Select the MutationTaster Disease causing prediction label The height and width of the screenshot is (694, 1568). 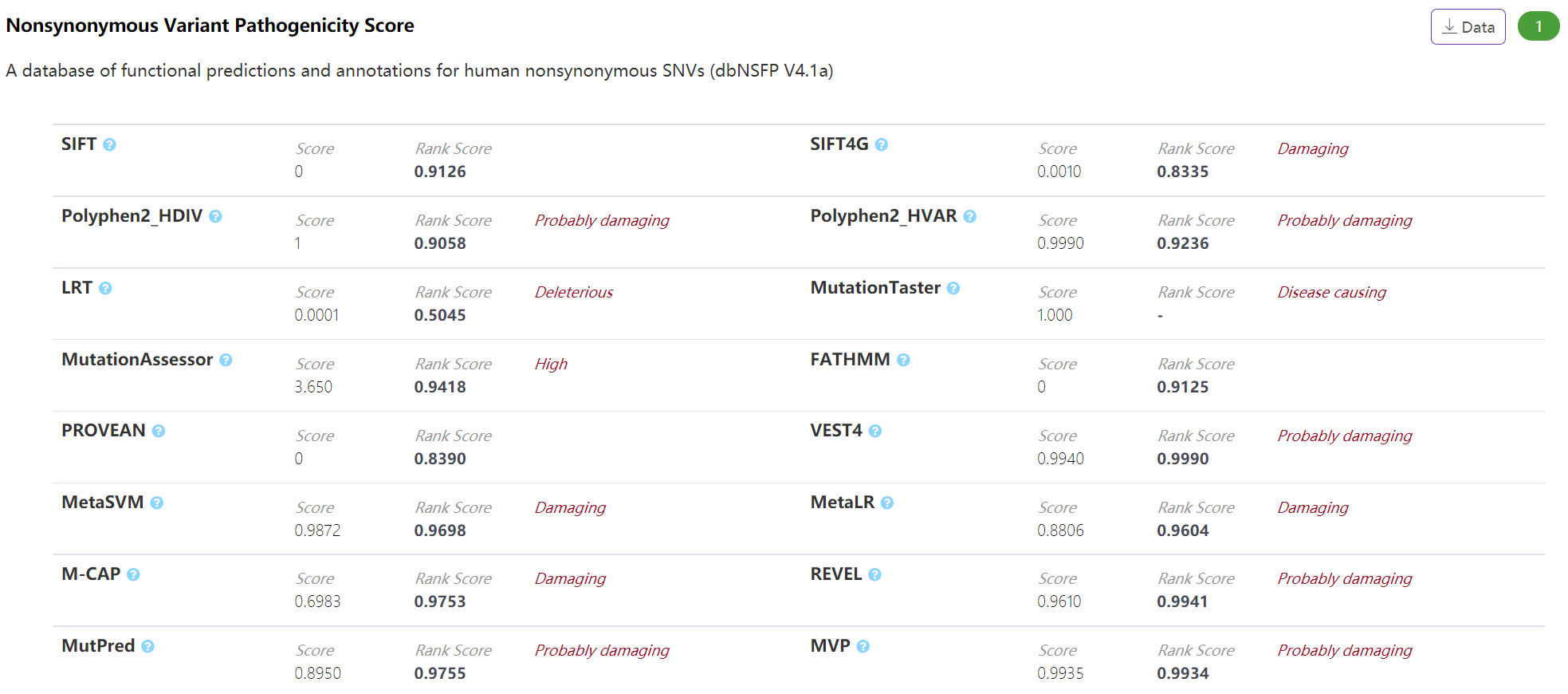point(1331,292)
